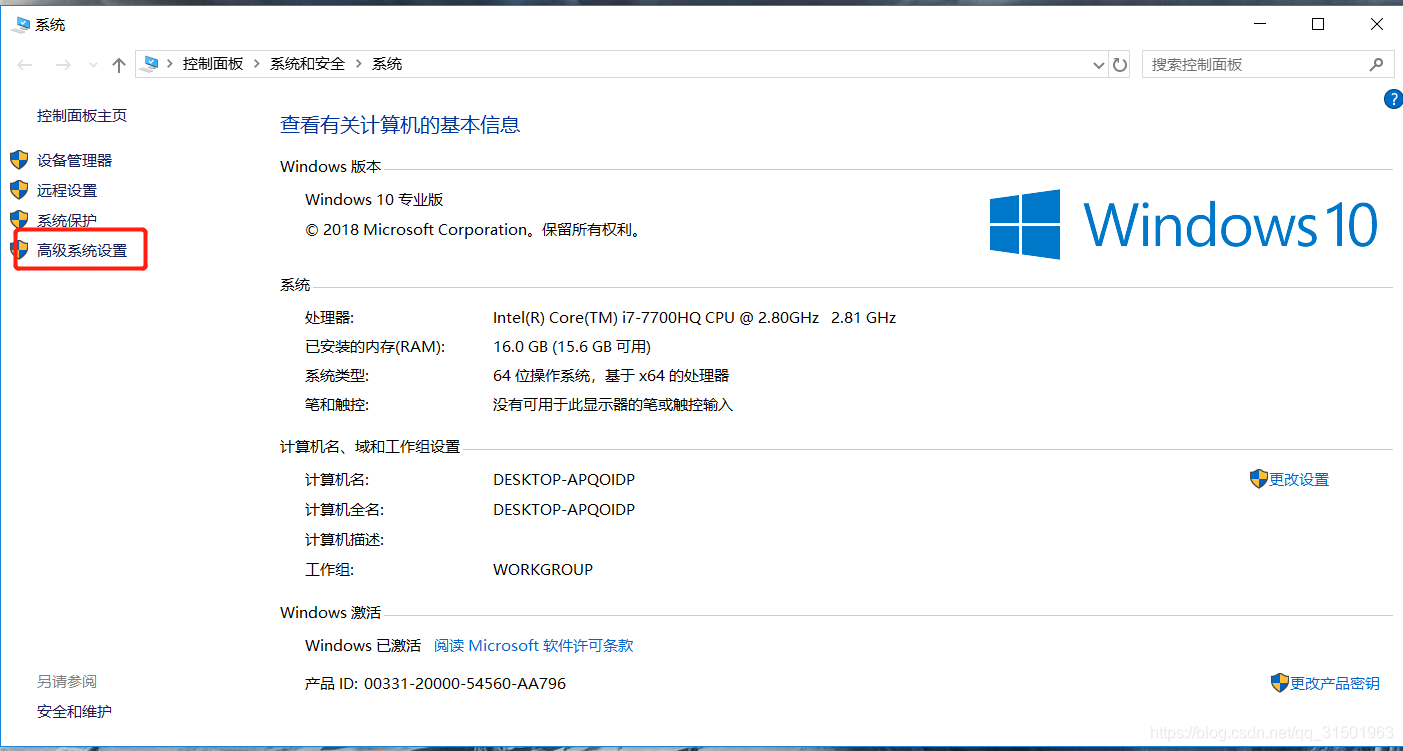Expand chevron after 控制面板 breadcrumb

click(257, 64)
